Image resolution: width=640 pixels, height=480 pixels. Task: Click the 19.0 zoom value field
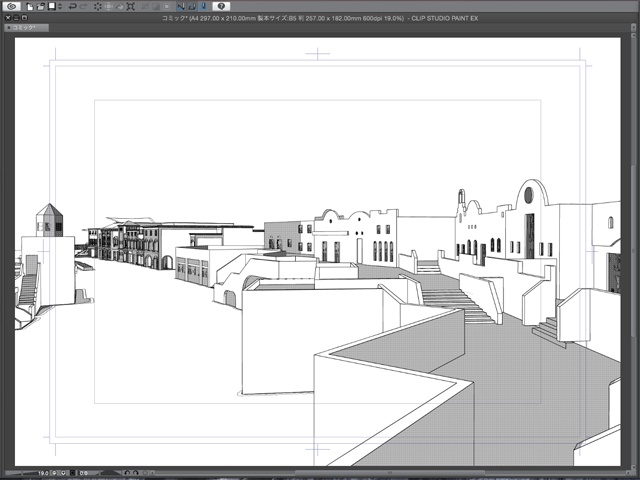click(x=44, y=473)
